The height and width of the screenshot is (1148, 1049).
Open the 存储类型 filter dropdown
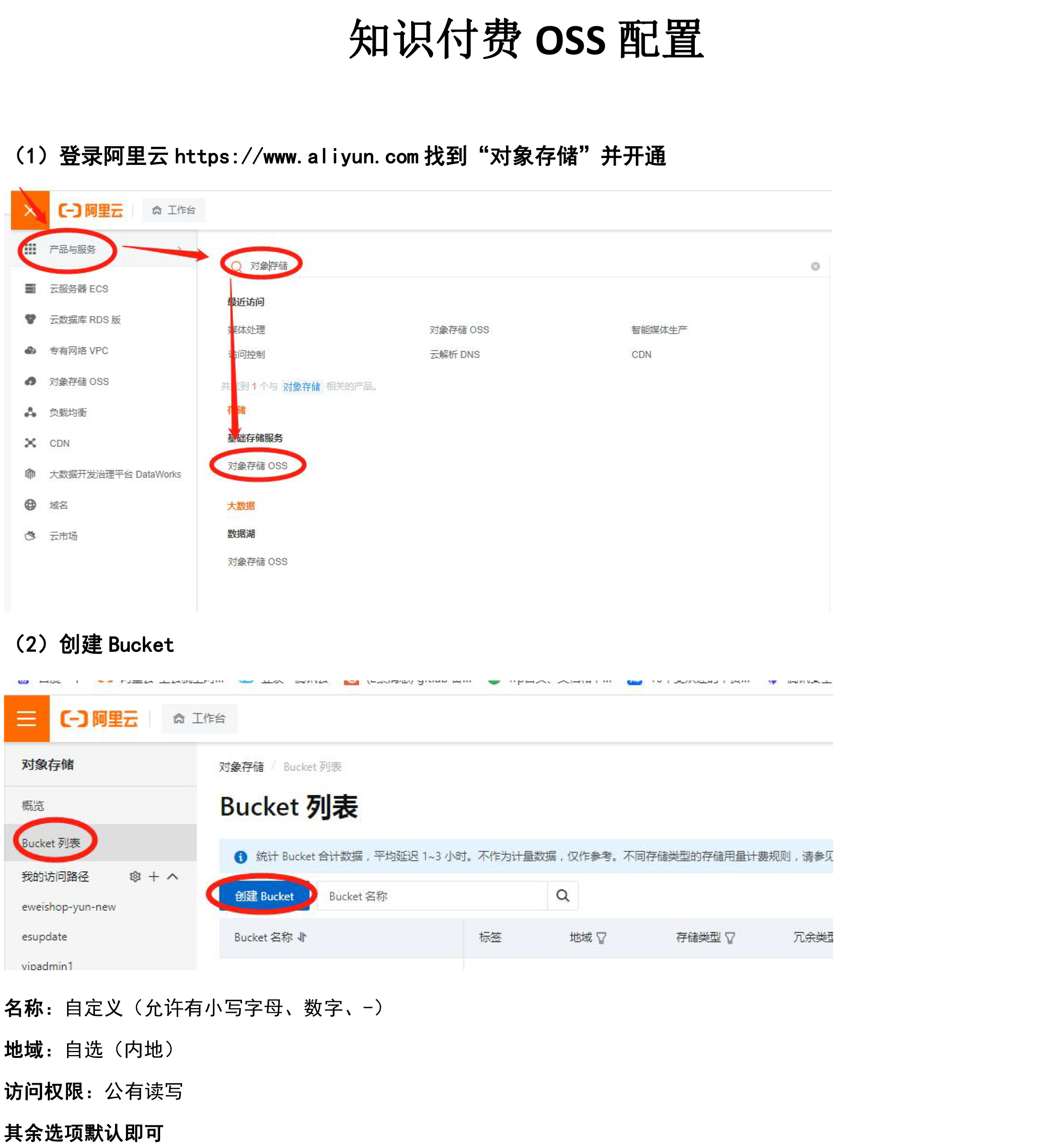pos(730,938)
